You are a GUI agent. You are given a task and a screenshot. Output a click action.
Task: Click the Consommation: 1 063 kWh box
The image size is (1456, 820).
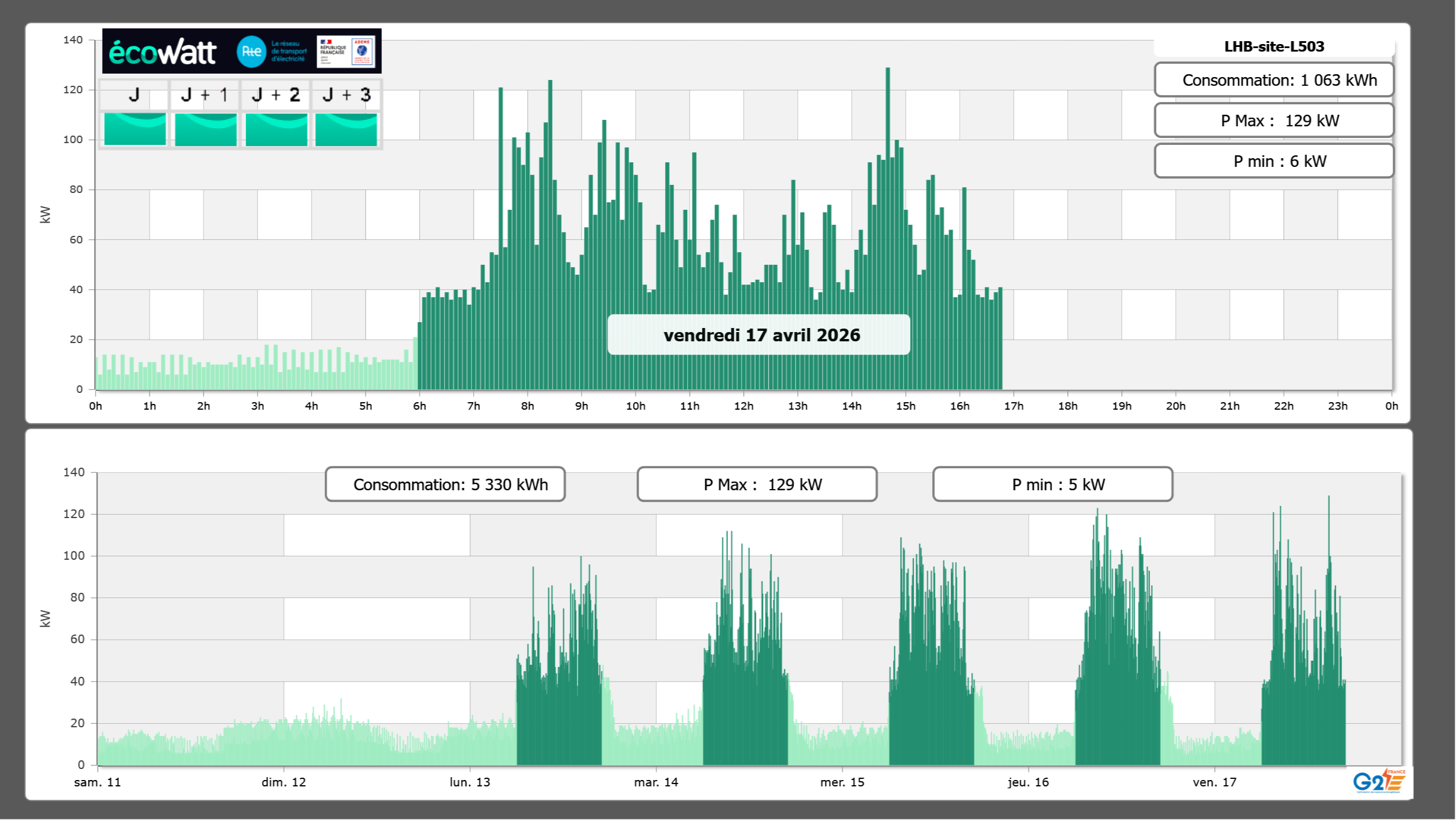point(1273,80)
